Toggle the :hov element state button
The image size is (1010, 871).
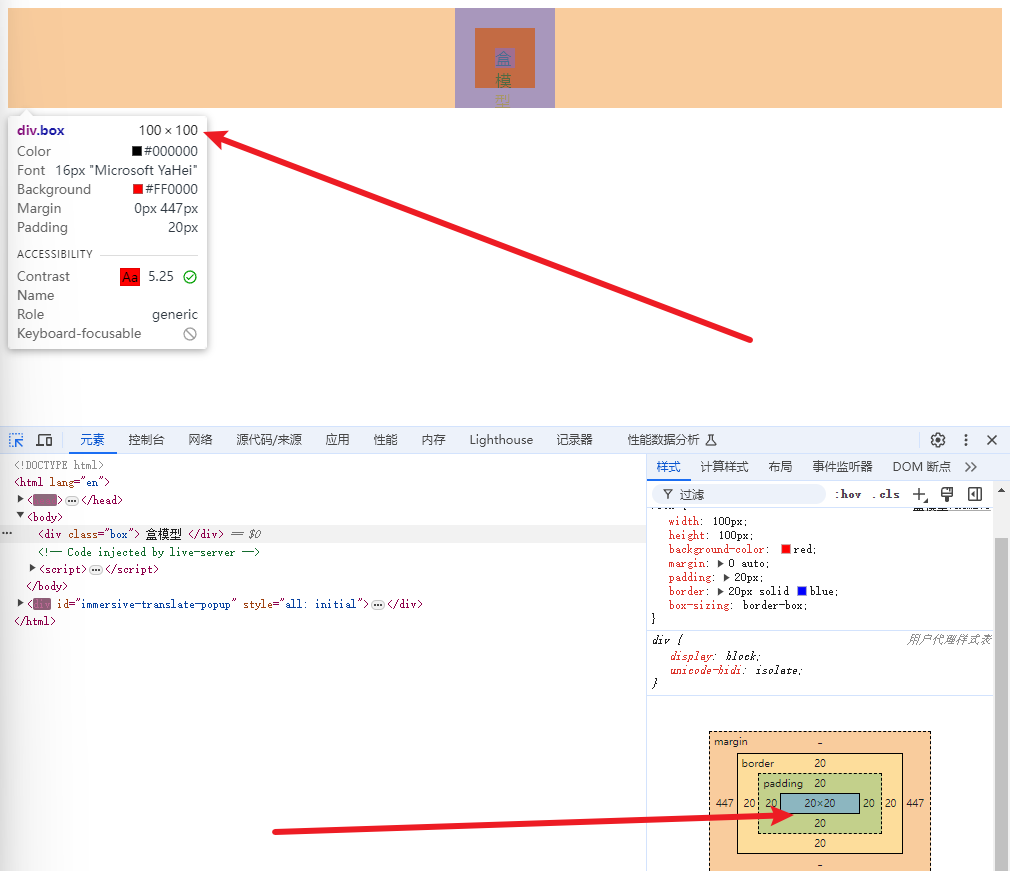(x=848, y=494)
